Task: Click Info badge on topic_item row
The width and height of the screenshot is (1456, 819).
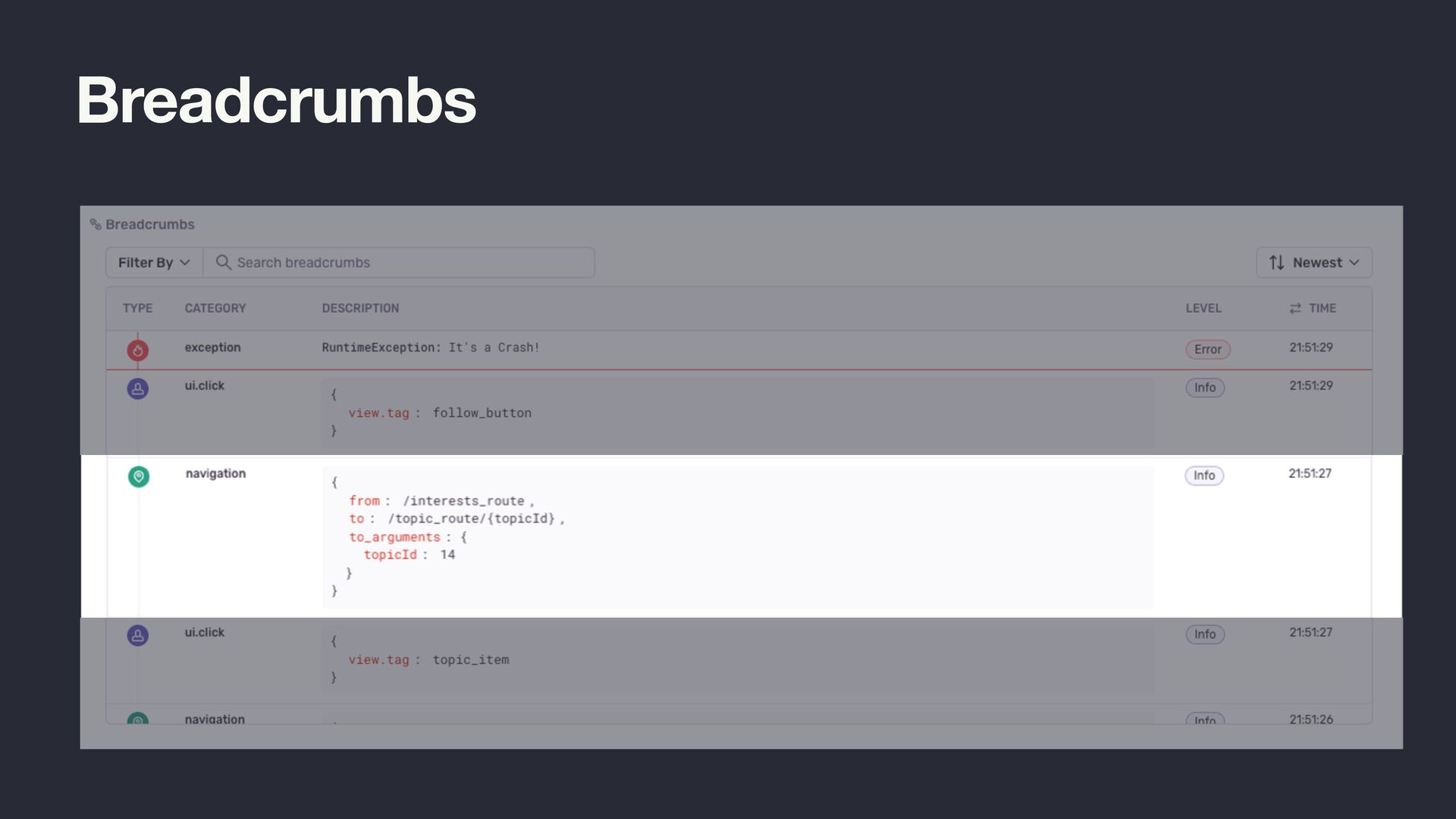Action: tap(1205, 635)
